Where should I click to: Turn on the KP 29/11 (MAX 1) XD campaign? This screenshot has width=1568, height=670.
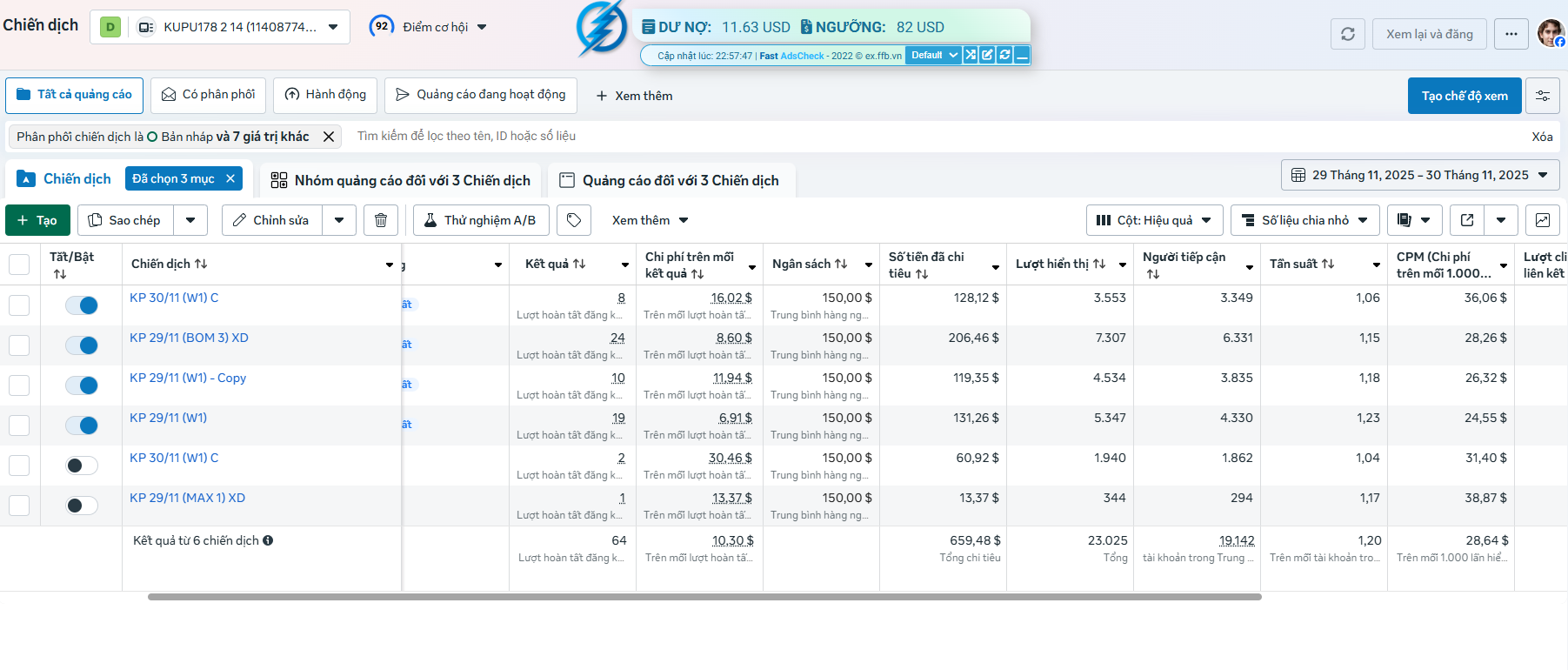tap(82, 506)
